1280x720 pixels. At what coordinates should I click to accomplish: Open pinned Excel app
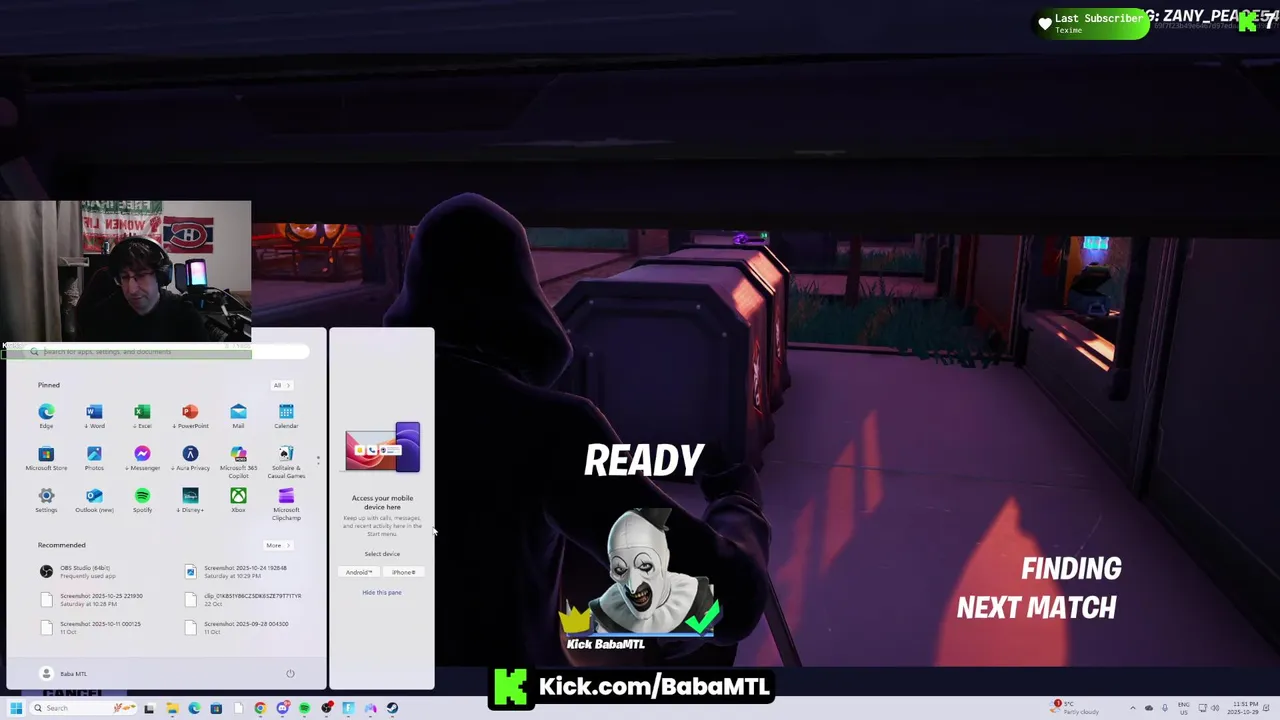pos(142,416)
